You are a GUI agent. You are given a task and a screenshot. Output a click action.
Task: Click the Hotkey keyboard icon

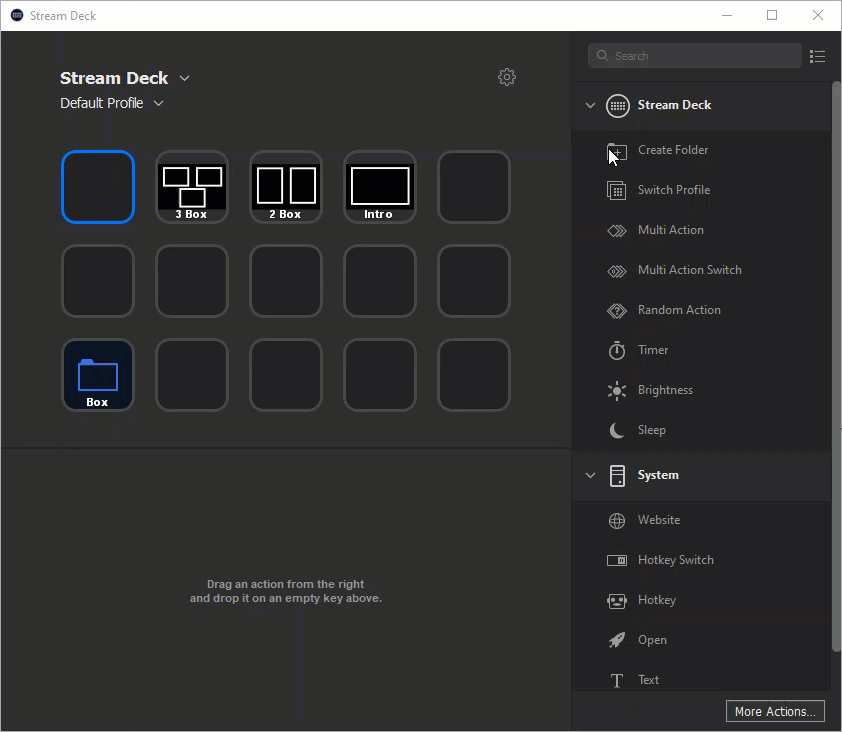coord(616,600)
